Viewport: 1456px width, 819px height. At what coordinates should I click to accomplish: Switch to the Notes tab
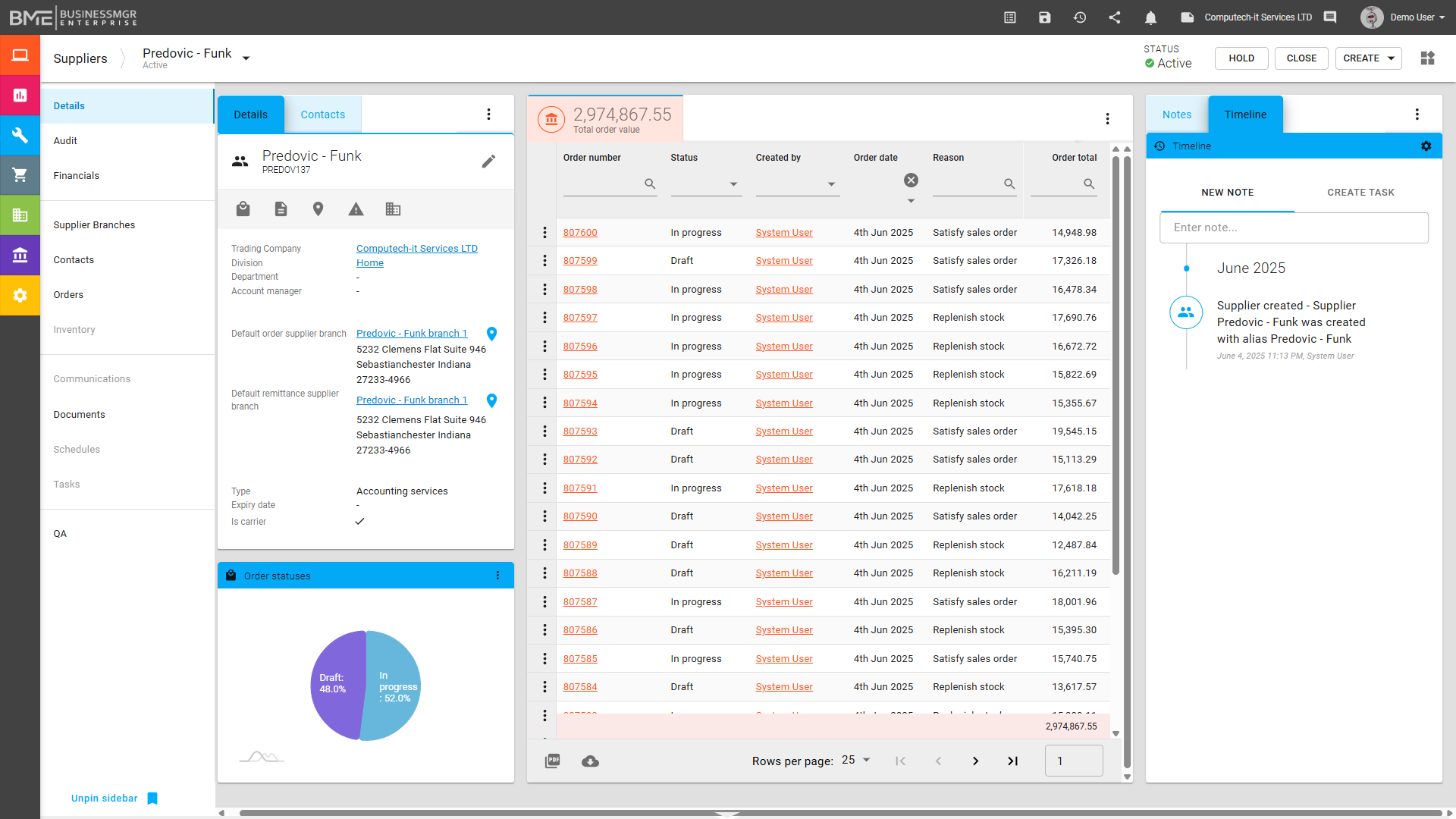(1176, 115)
